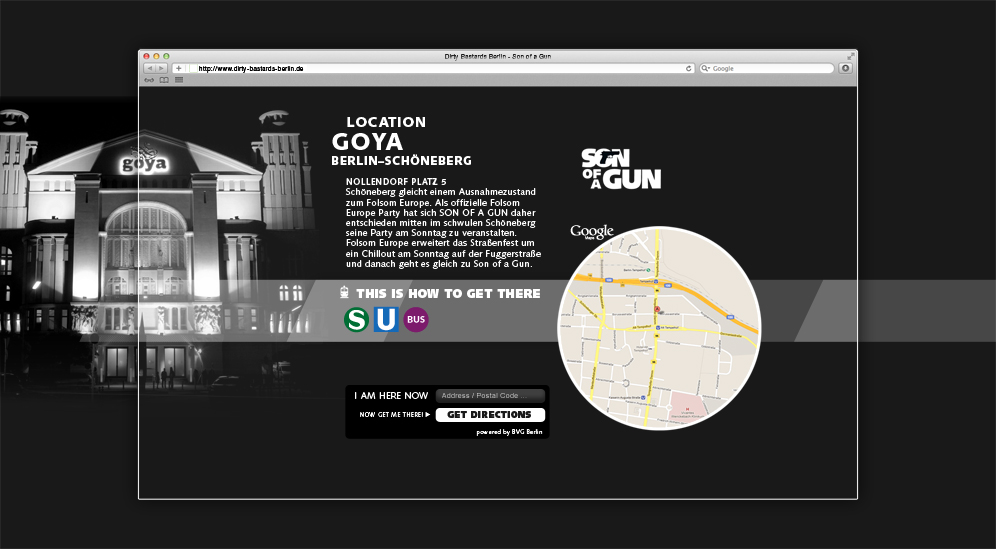Click the red marker on the map
This screenshot has height=549, width=996.
click(657, 309)
